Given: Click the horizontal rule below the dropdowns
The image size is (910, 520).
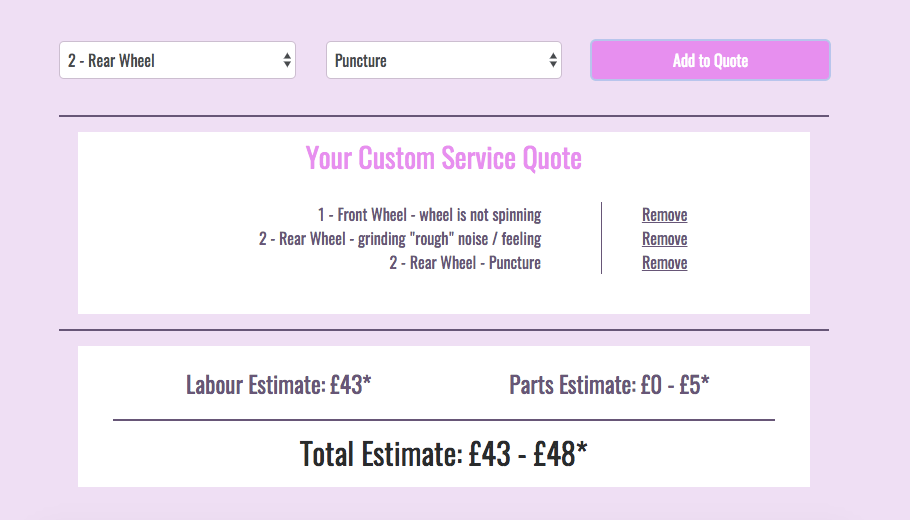Looking at the screenshot, I should pos(444,115).
